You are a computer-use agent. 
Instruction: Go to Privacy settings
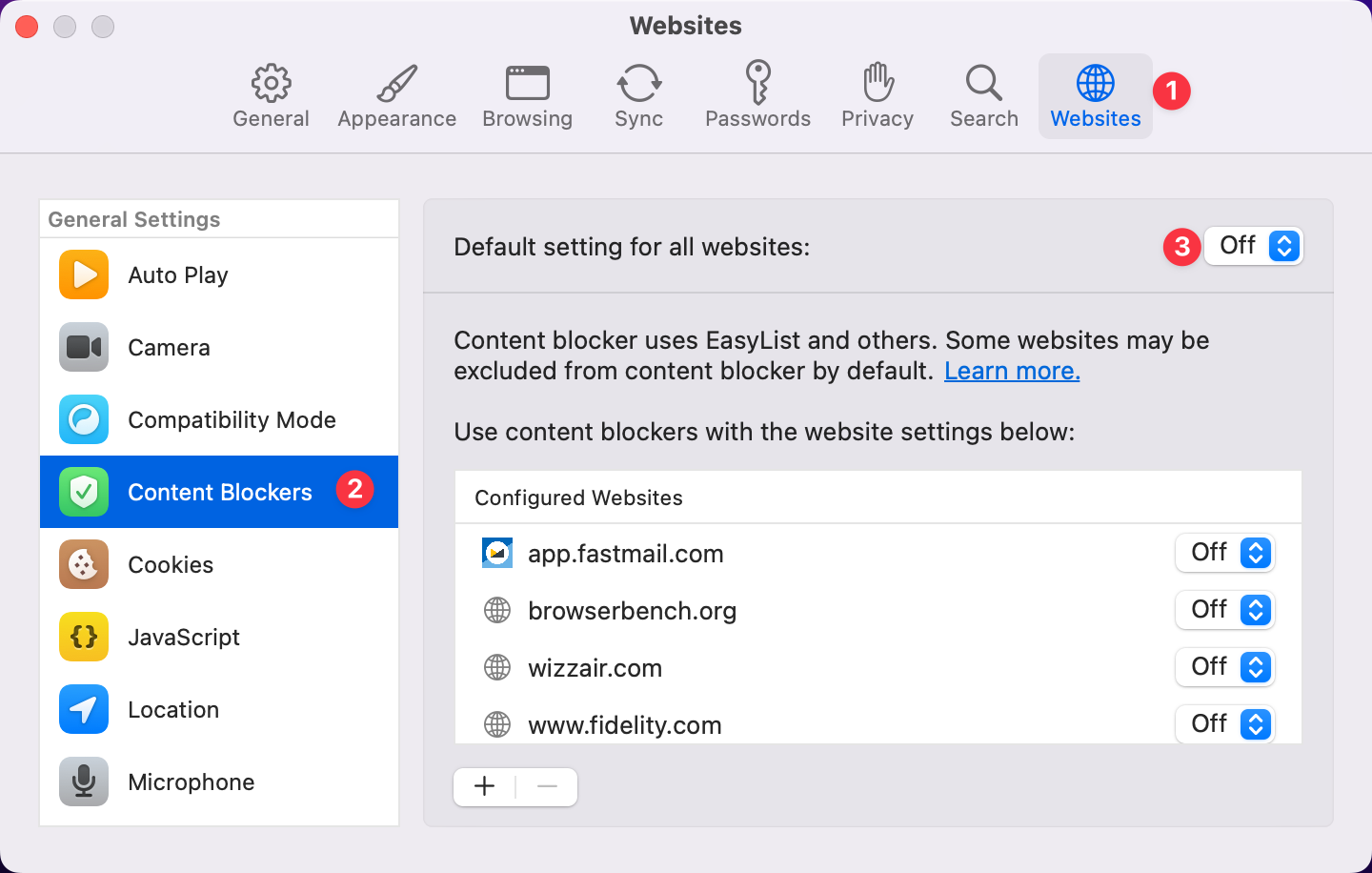(877, 94)
